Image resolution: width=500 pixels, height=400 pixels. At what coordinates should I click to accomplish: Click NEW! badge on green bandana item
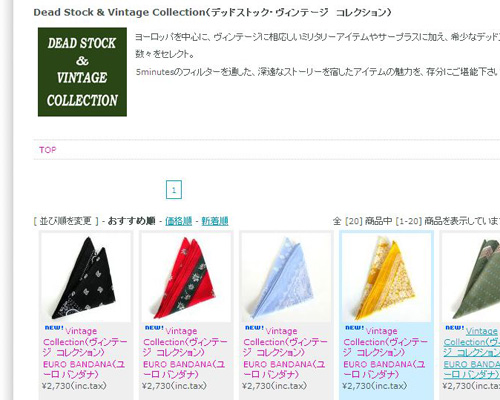(455, 328)
